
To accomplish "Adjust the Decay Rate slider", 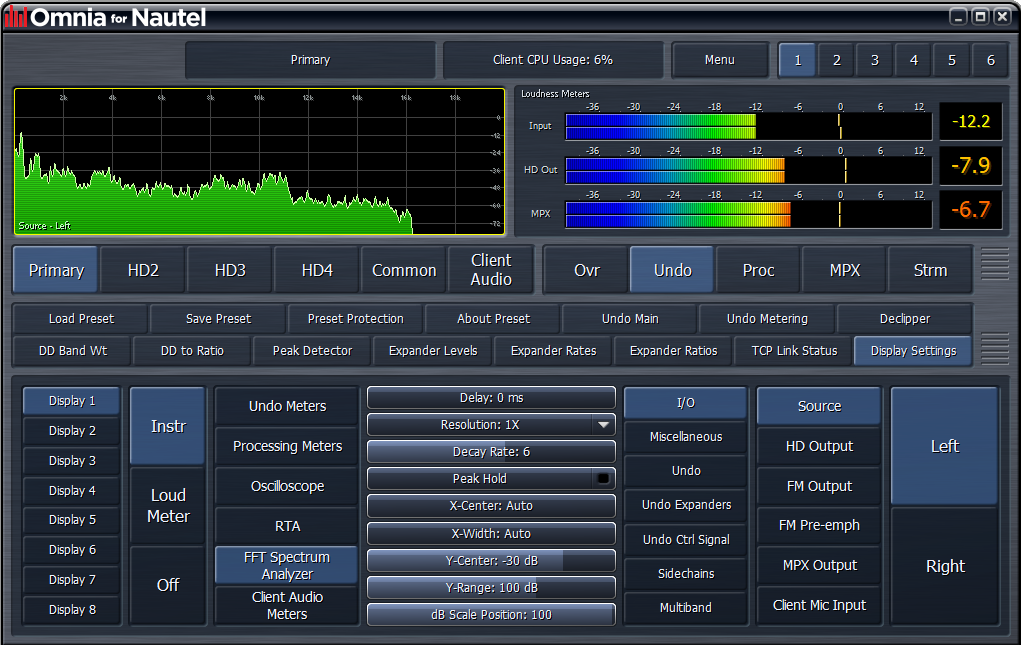I will [x=491, y=452].
